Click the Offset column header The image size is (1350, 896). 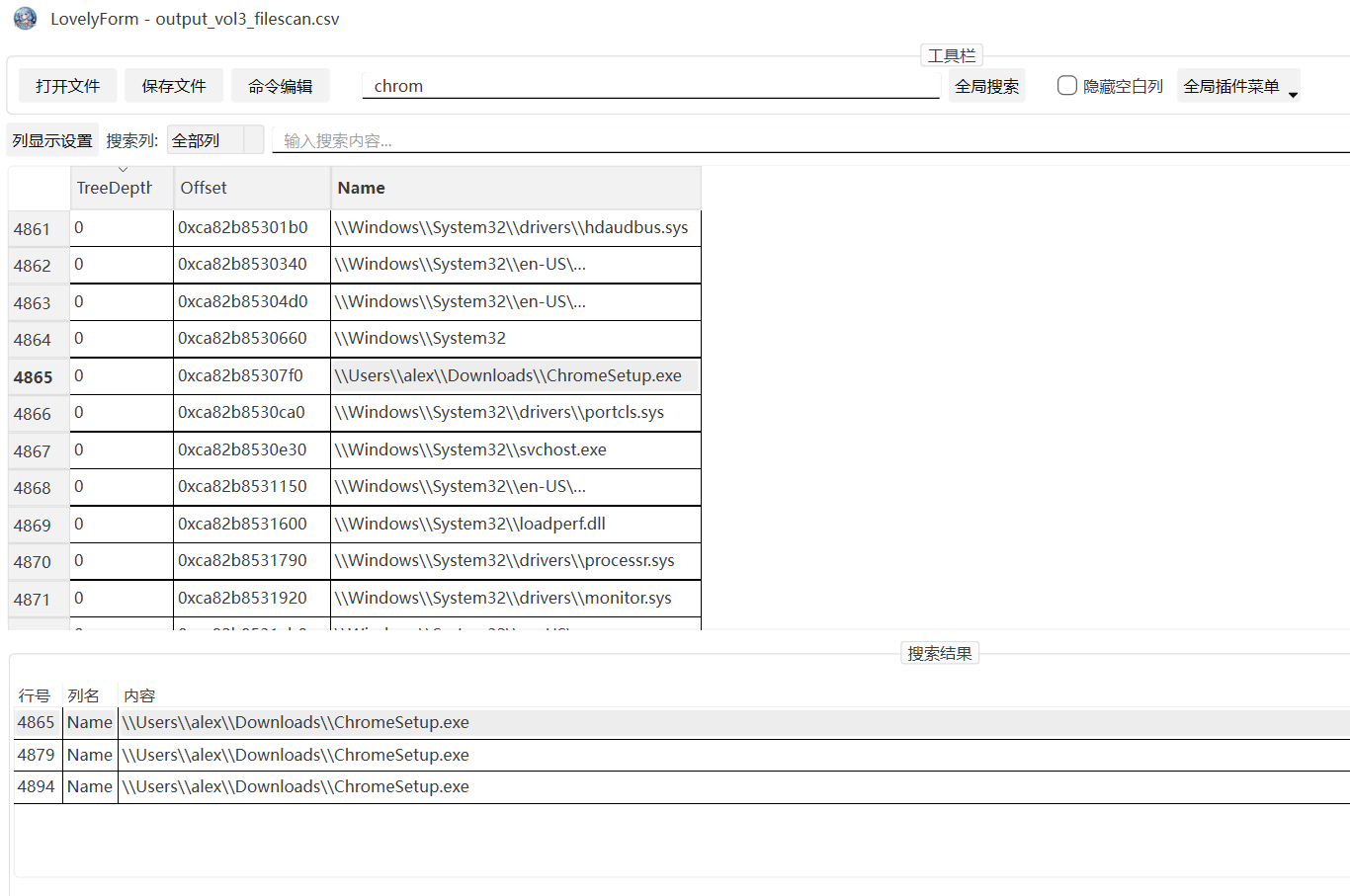click(252, 188)
